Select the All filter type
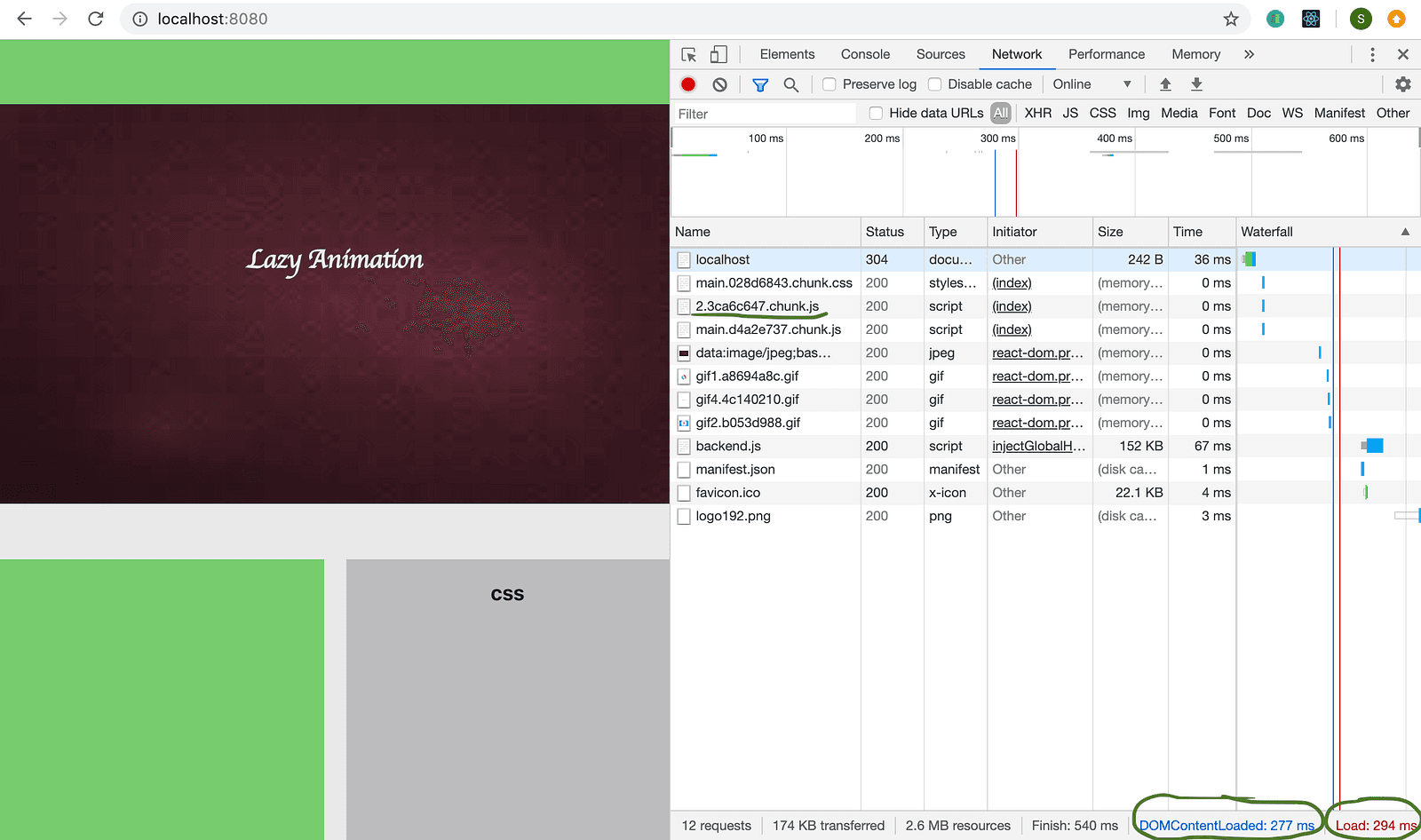Viewport: 1421px width, 840px height. (1001, 113)
